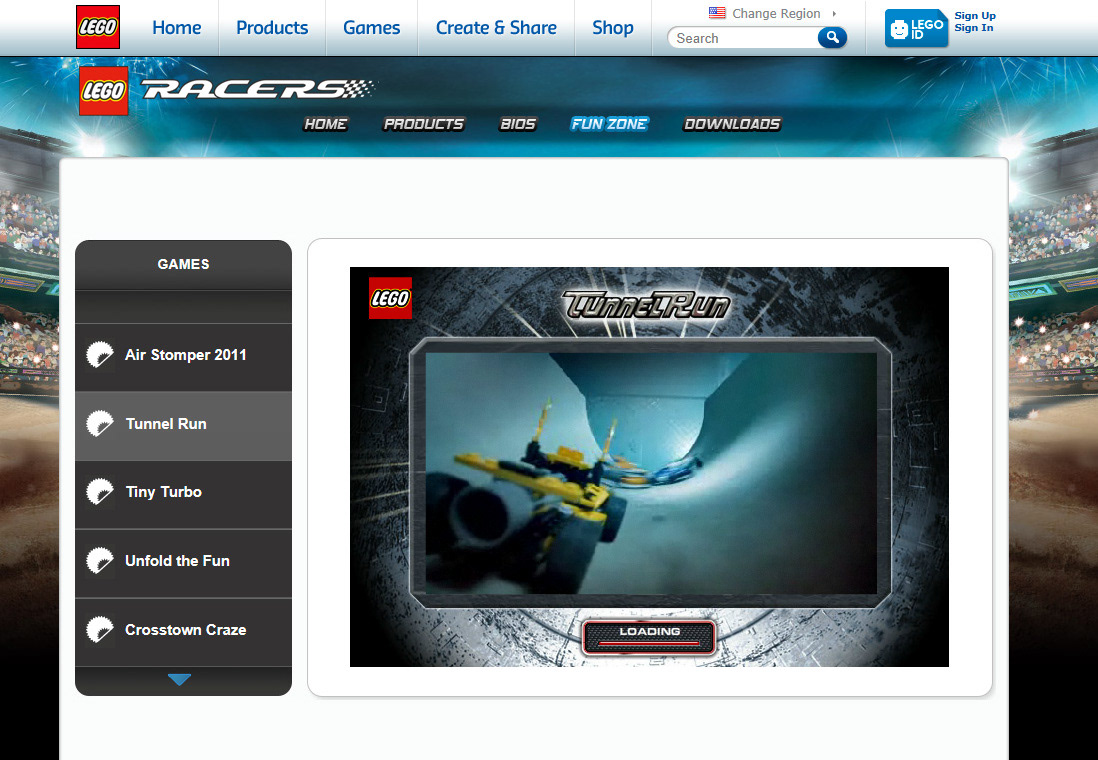Open the Create & Share menu
The width and height of the screenshot is (1098, 760).
496,27
